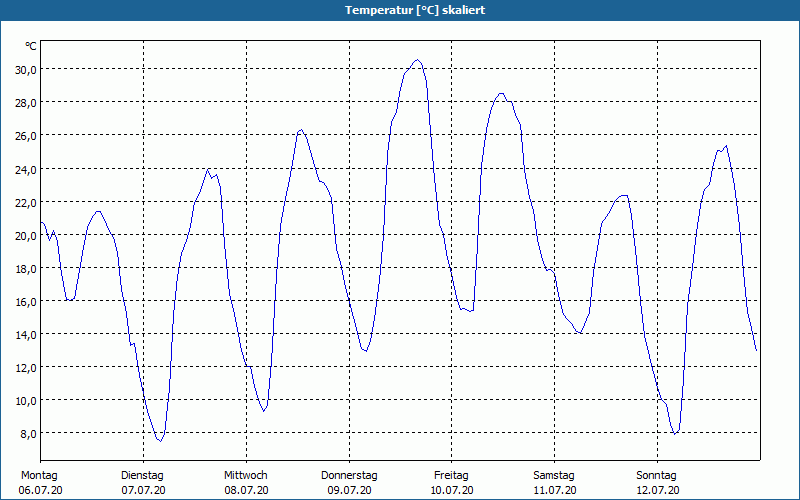Click the 16,0 y-axis label
The height and width of the screenshot is (500, 800).
coord(26,302)
